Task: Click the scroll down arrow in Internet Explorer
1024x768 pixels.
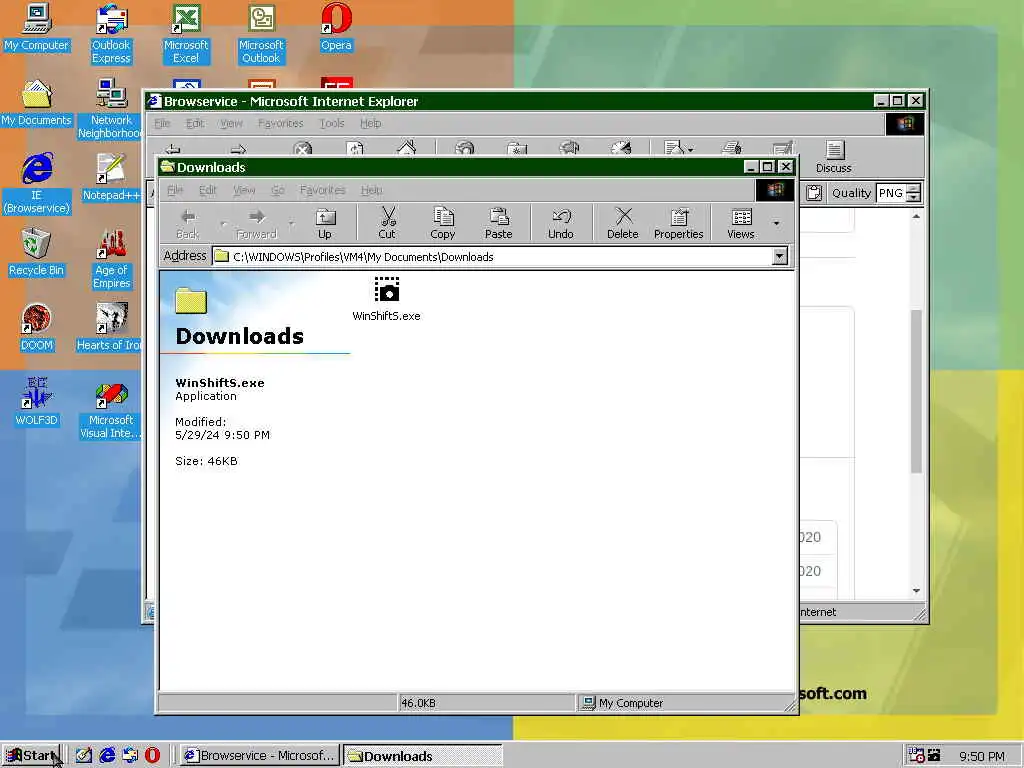Action: click(916, 591)
